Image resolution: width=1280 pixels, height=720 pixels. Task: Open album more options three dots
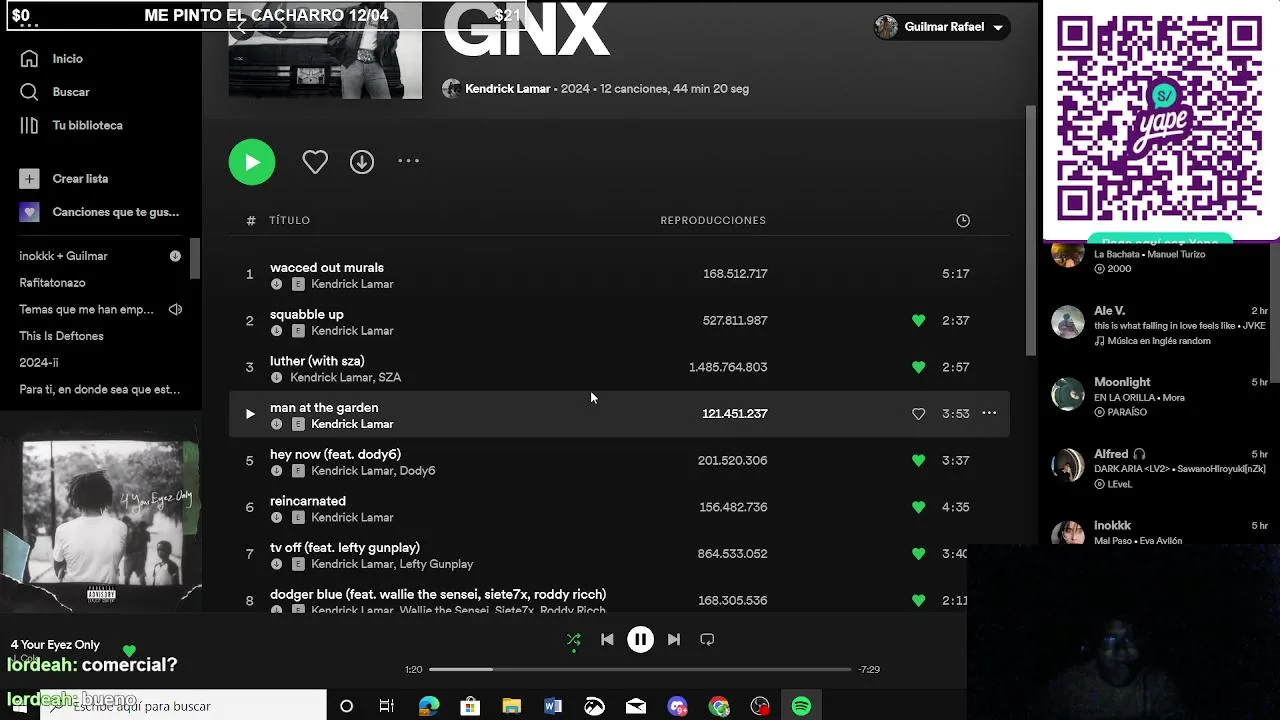(408, 161)
